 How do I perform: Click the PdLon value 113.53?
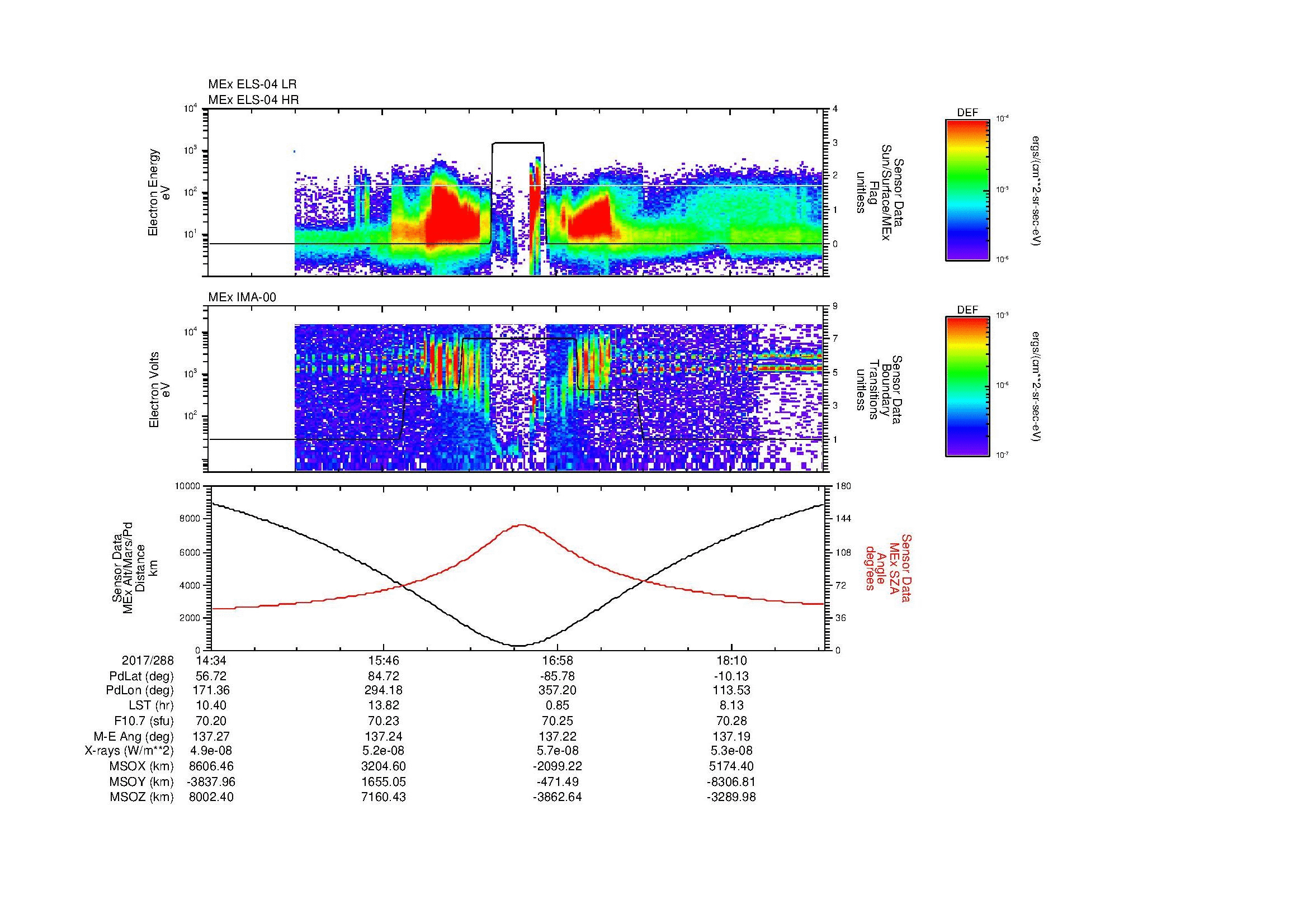[x=731, y=690]
